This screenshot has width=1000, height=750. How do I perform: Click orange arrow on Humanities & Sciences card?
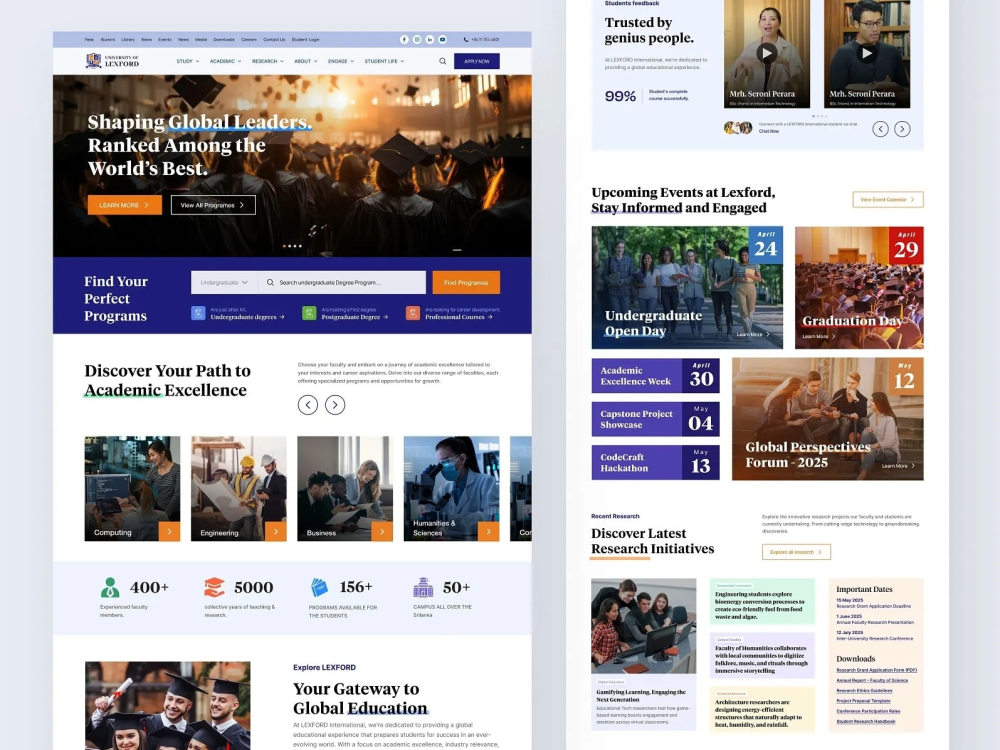point(489,531)
